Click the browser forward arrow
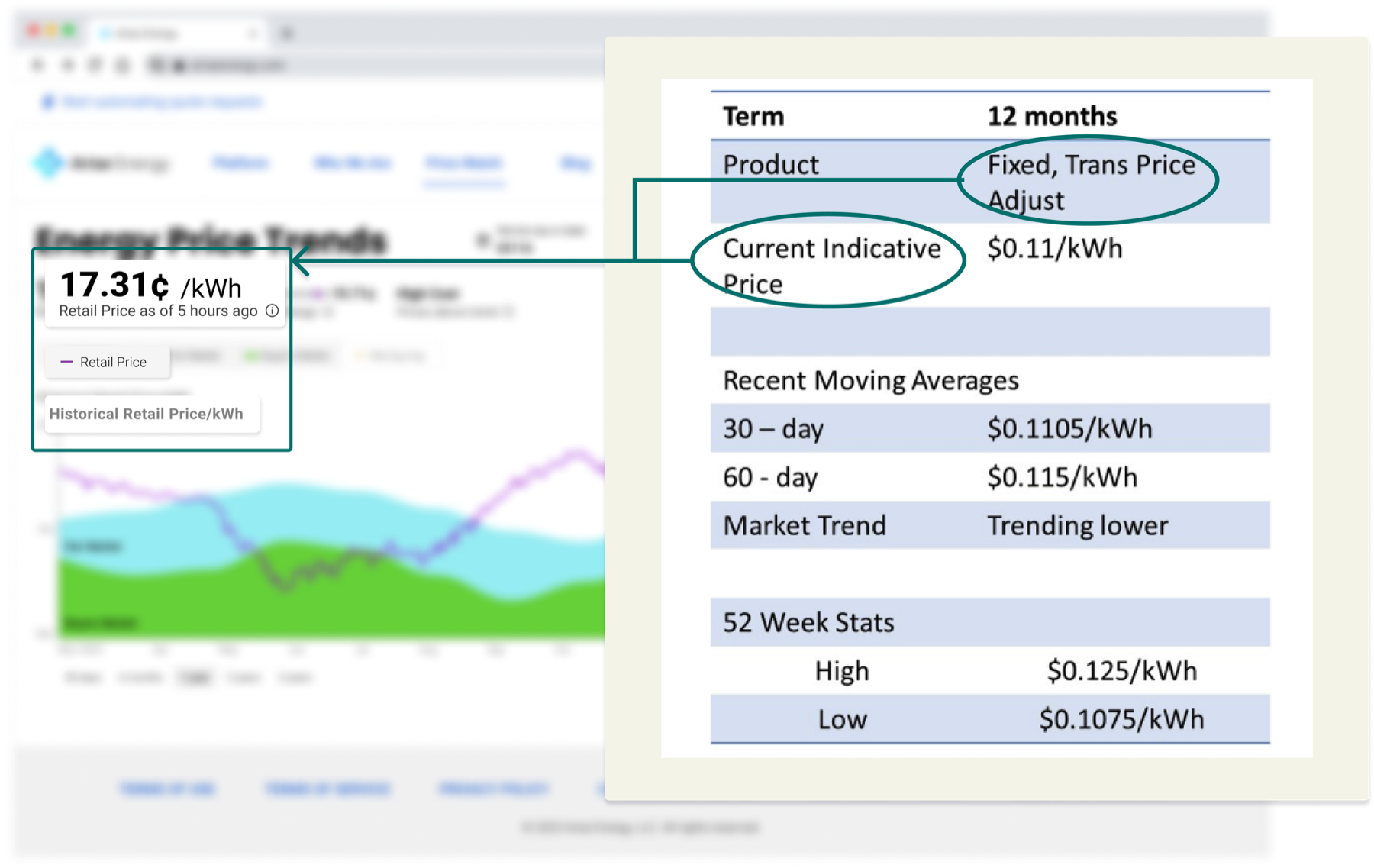The height and width of the screenshot is (868, 1374). (67, 66)
